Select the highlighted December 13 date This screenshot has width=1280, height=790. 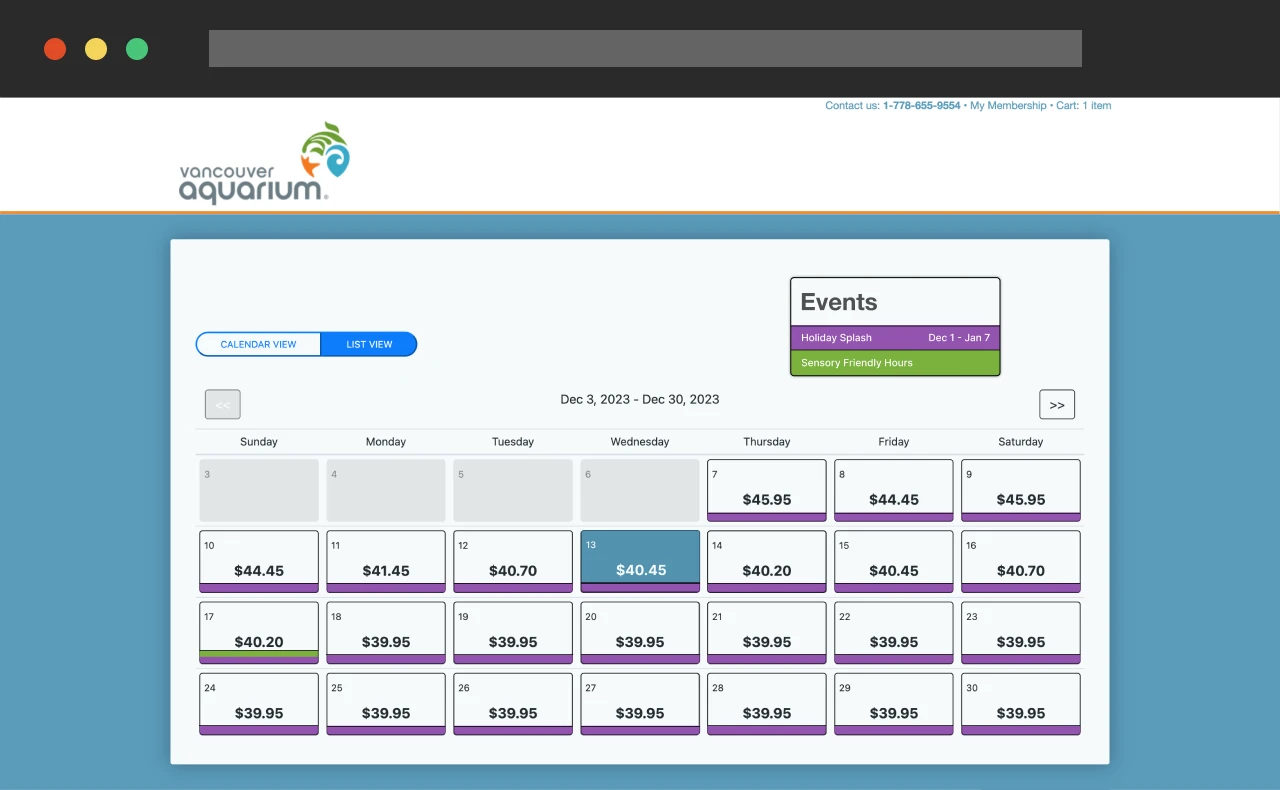(x=639, y=560)
